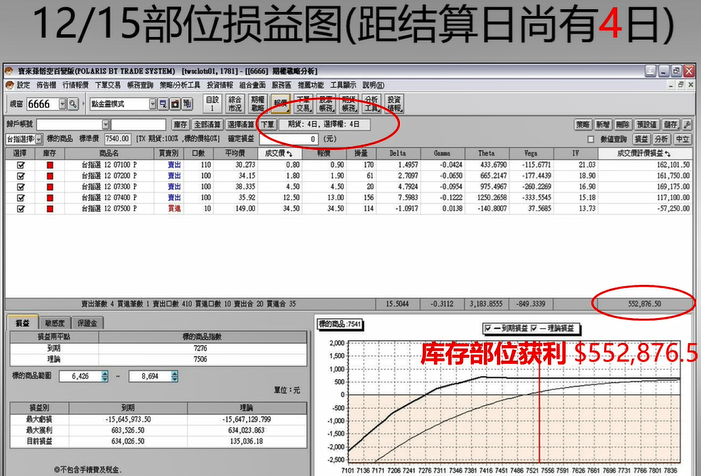Toggle checkbox for 台指選 12 07100 P row
This screenshot has width=701, height=476.
21,165
